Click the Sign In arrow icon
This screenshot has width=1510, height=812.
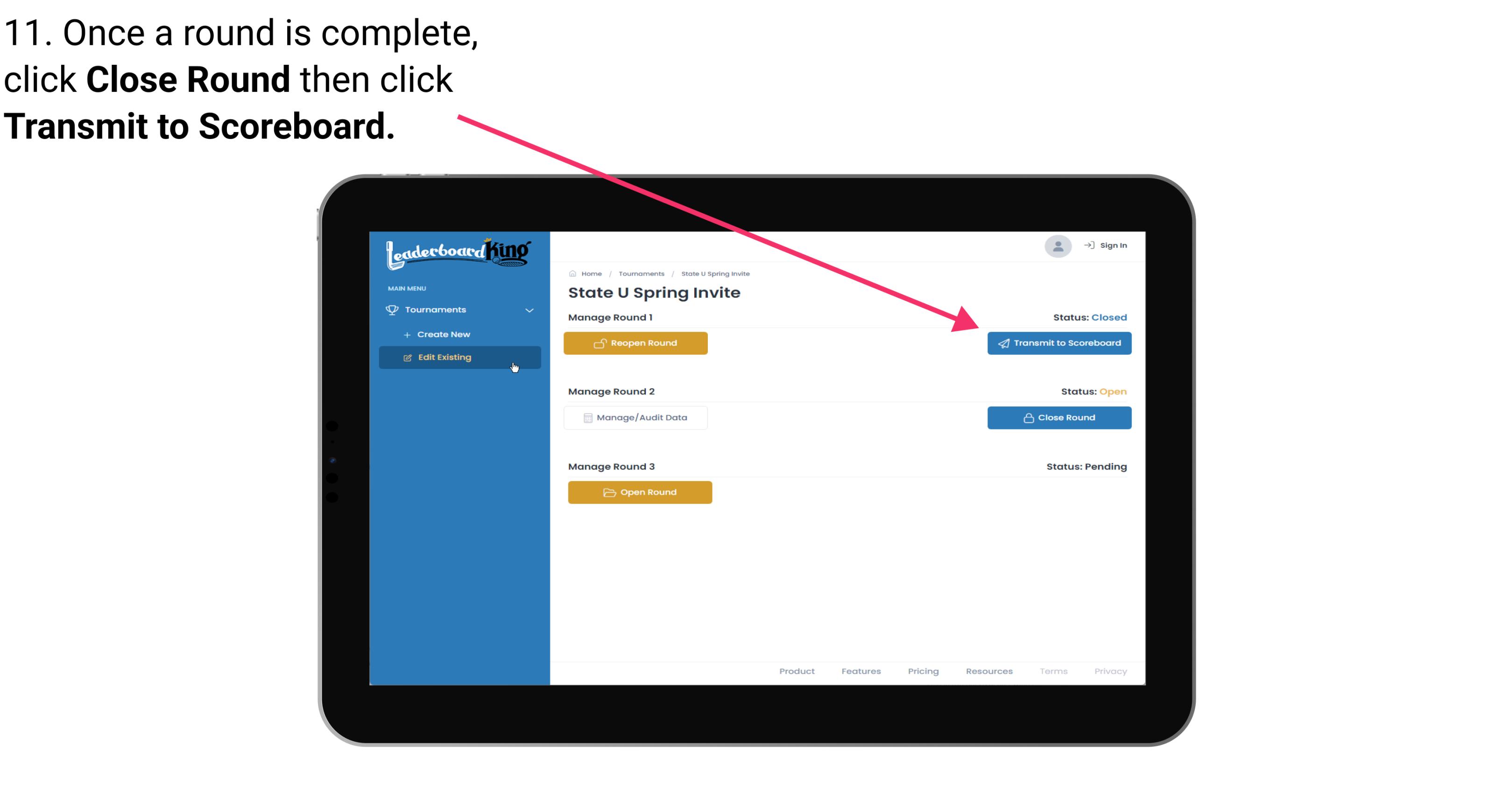pos(1090,245)
